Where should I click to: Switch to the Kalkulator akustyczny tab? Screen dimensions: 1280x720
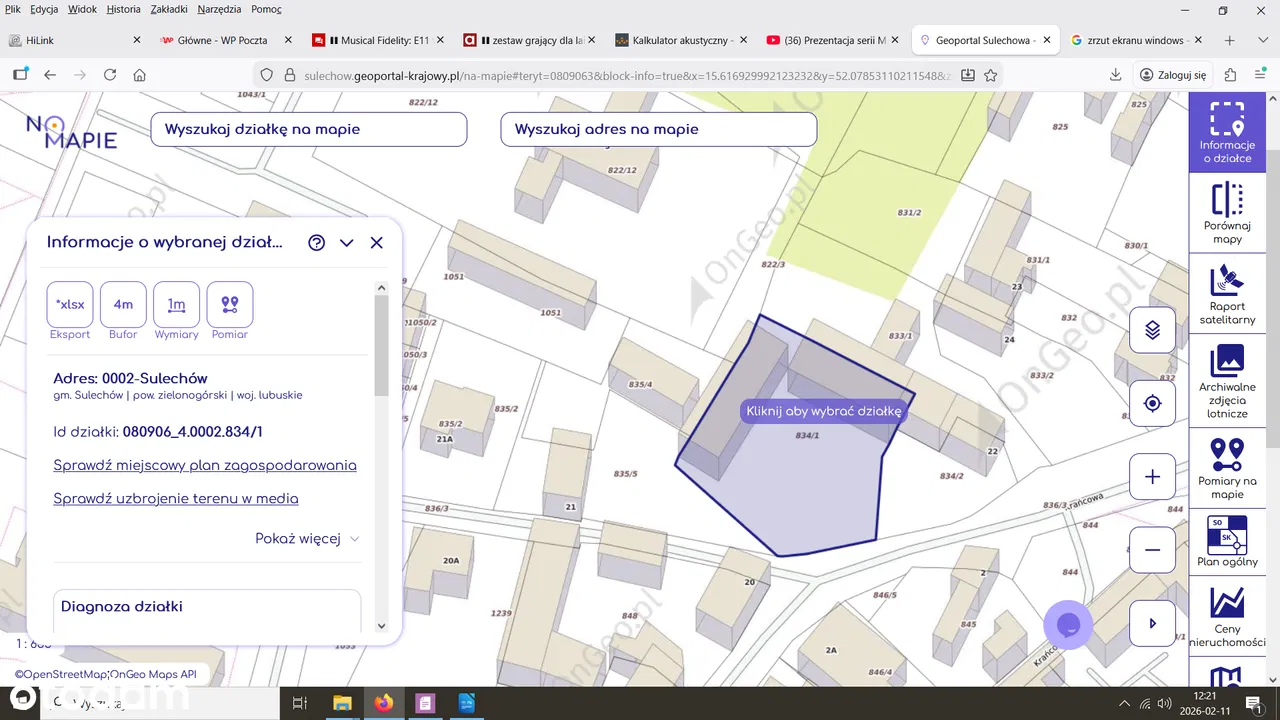coord(682,40)
